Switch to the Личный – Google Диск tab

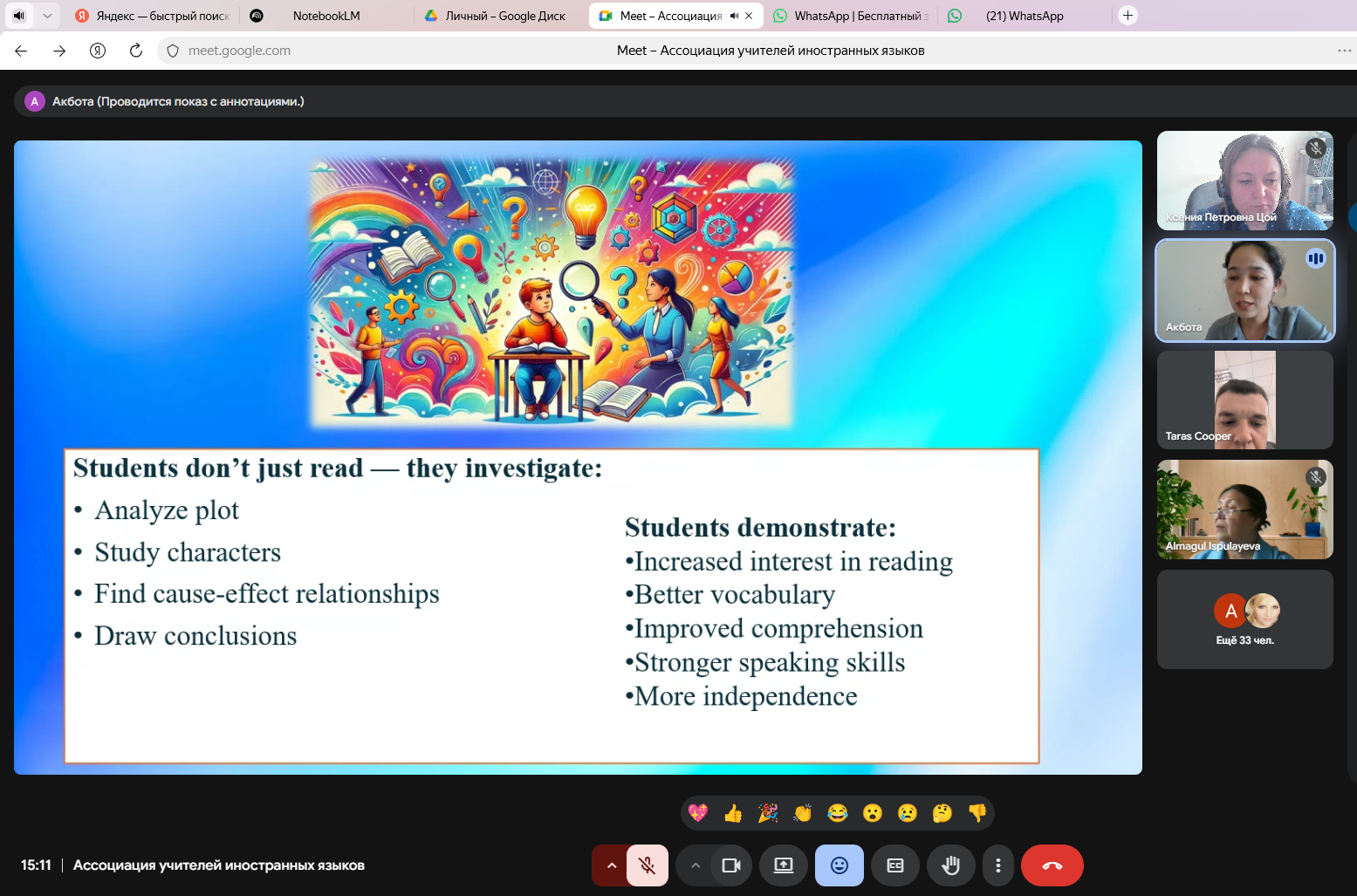coord(504,16)
